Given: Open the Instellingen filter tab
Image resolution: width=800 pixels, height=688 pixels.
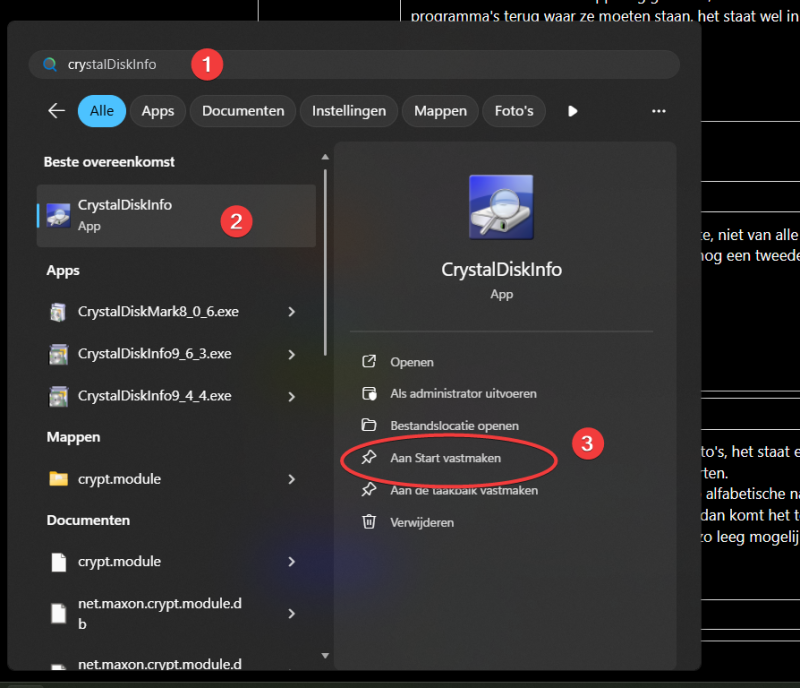Looking at the screenshot, I should (348, 111).
